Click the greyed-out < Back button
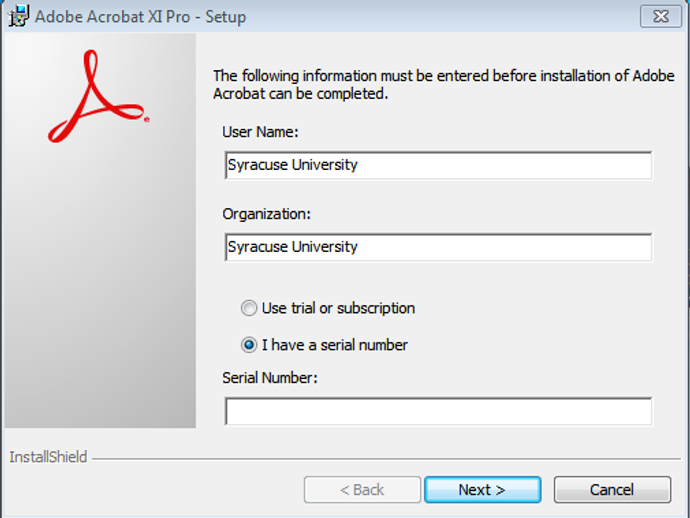690x518 pixels. [x=362, y=490]
